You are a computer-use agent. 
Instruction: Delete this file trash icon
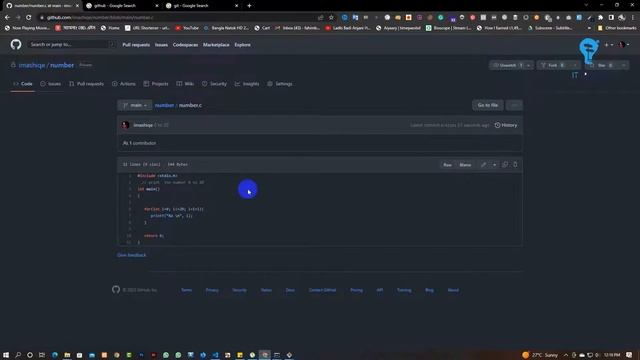[x=516, y=164]
